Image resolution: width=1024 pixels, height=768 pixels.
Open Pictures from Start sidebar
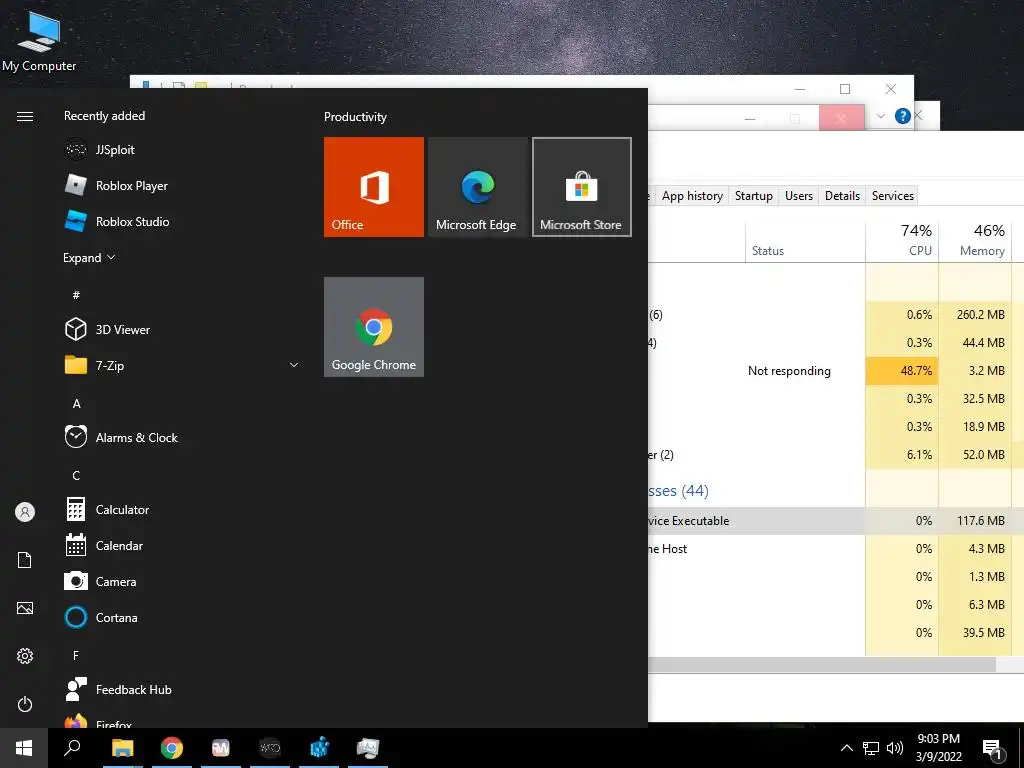25,608
